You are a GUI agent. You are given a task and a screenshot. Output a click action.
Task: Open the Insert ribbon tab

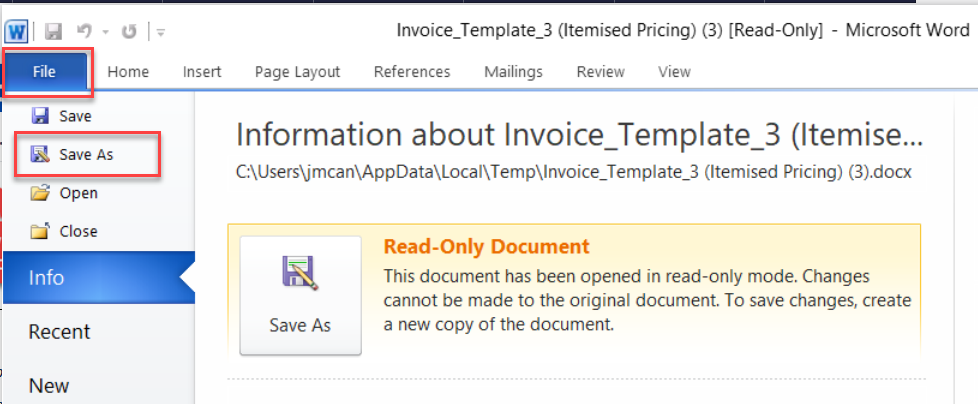coord(202,72)
